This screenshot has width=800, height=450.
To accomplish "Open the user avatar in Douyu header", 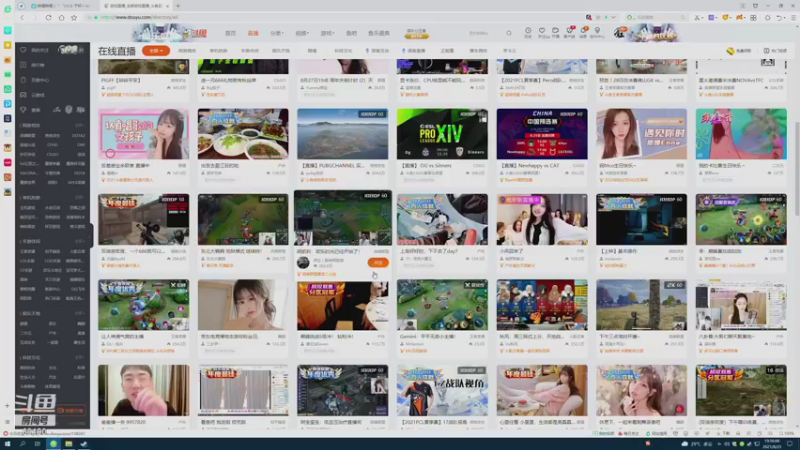I will point(619,33).
